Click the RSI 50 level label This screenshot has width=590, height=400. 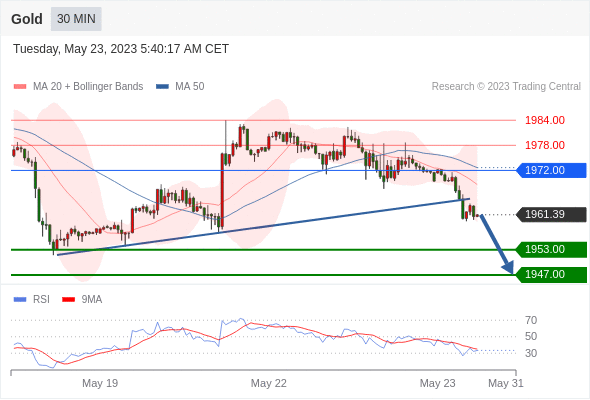(531, 336)
